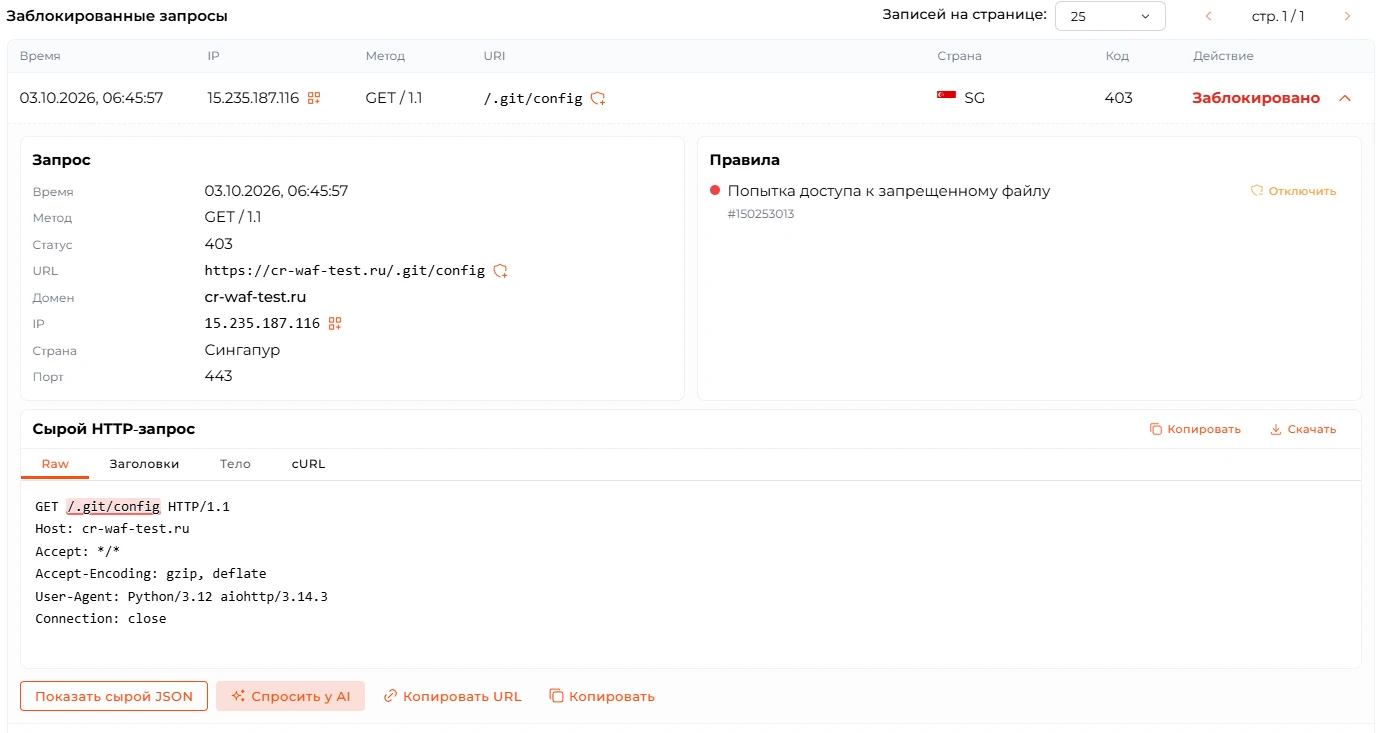Click the Connection: close line

[101, 618]
